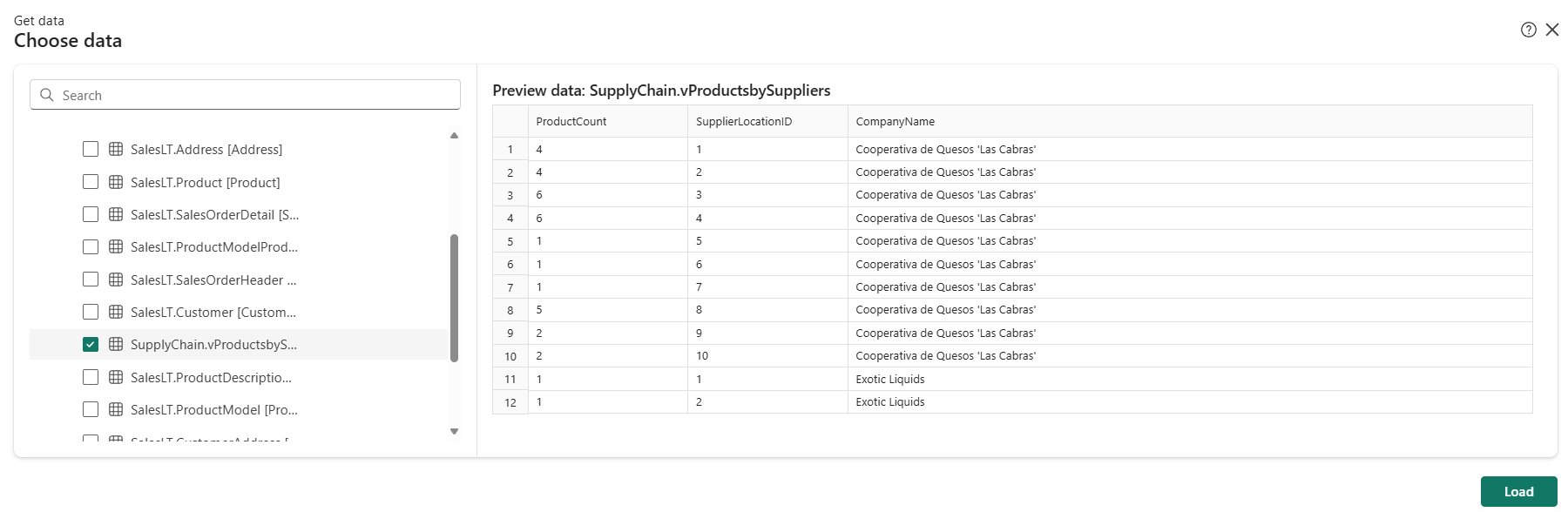Image resolution: width=1568 pixels, height=512 pixels.
Task: Click the search magnifier icon
Action: (x=47, y=95)
